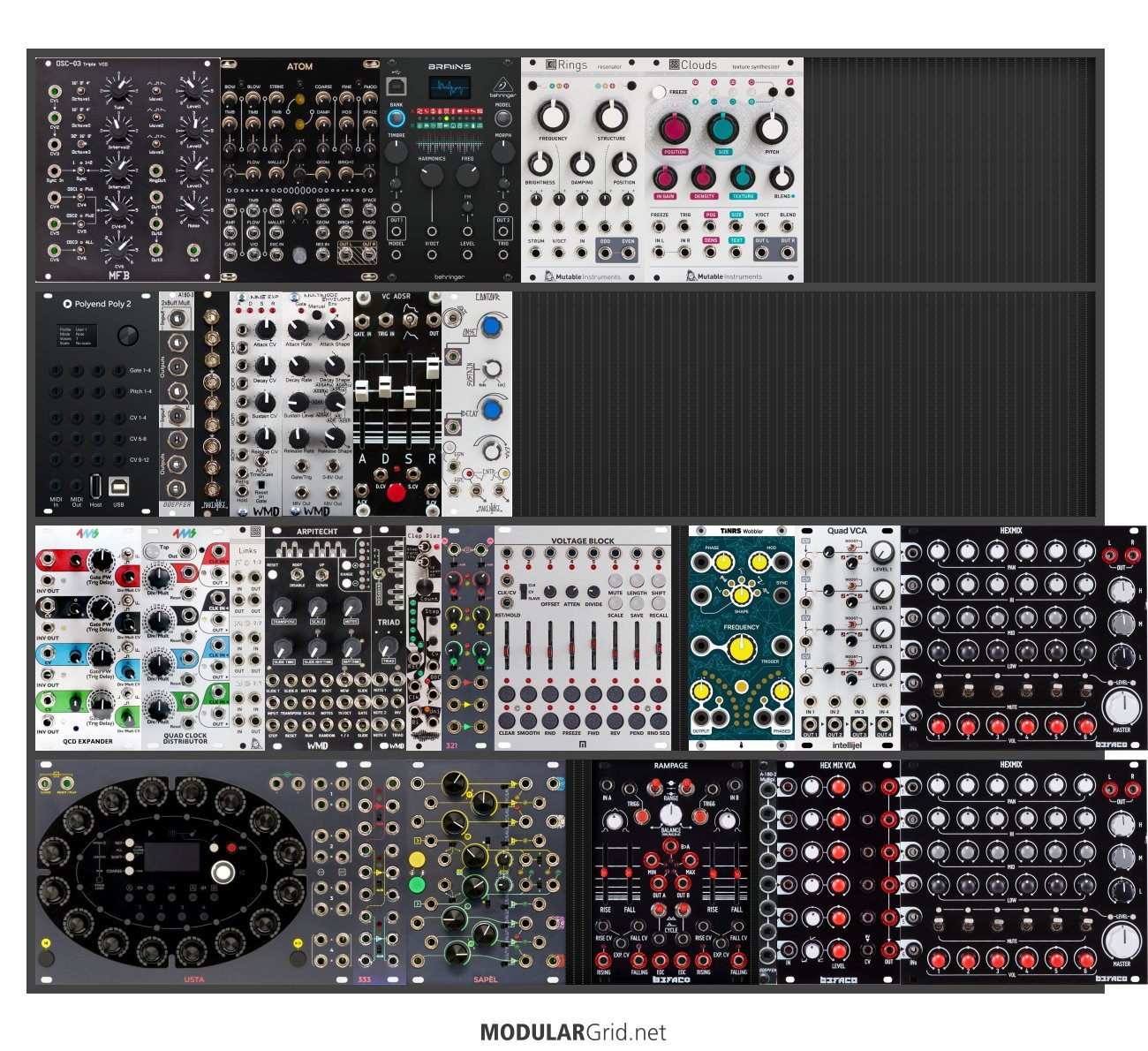1148x1051 pixels.
Task: Click the Brains MODEL button
Action: coord(502,118)
